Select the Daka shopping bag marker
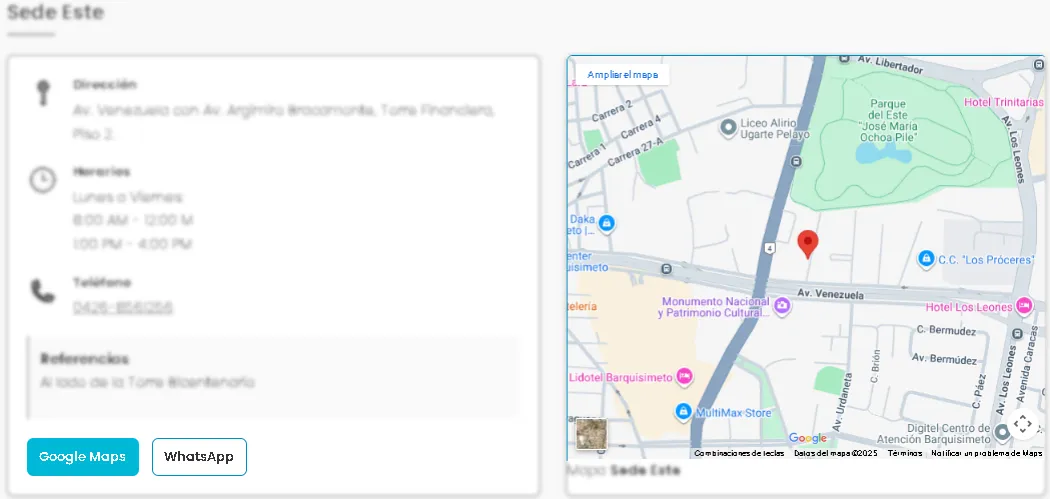This screenshot has height=499, width=1050. tap(607, 223)
